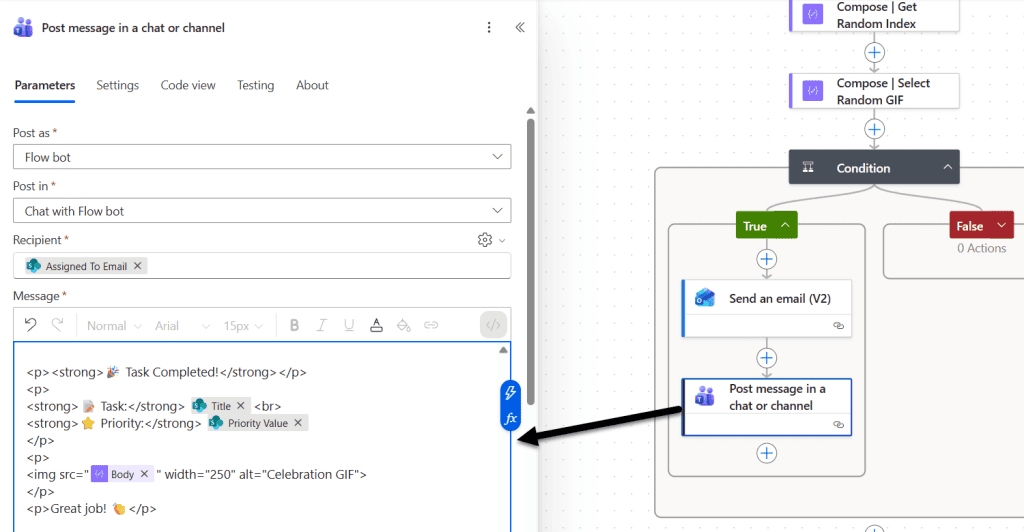Click the connection link icon on Send an email
Image resolution: width=1024 pixels, height=532 pixels.
tap(839, 326)
